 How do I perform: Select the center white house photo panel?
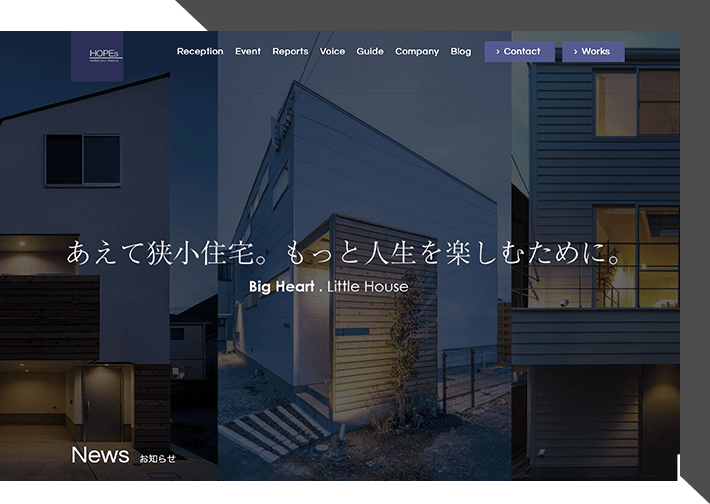point(365,256)
